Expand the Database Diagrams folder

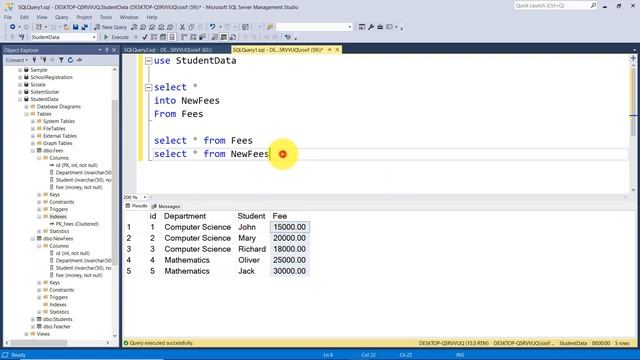pos(27,107)
